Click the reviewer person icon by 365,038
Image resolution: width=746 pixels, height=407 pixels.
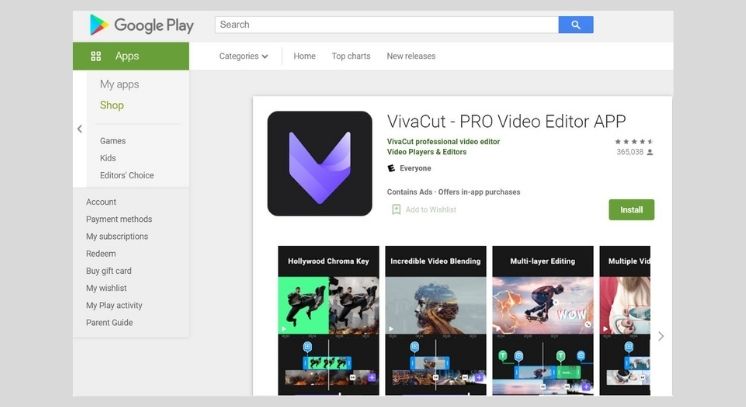coord(650,152)
